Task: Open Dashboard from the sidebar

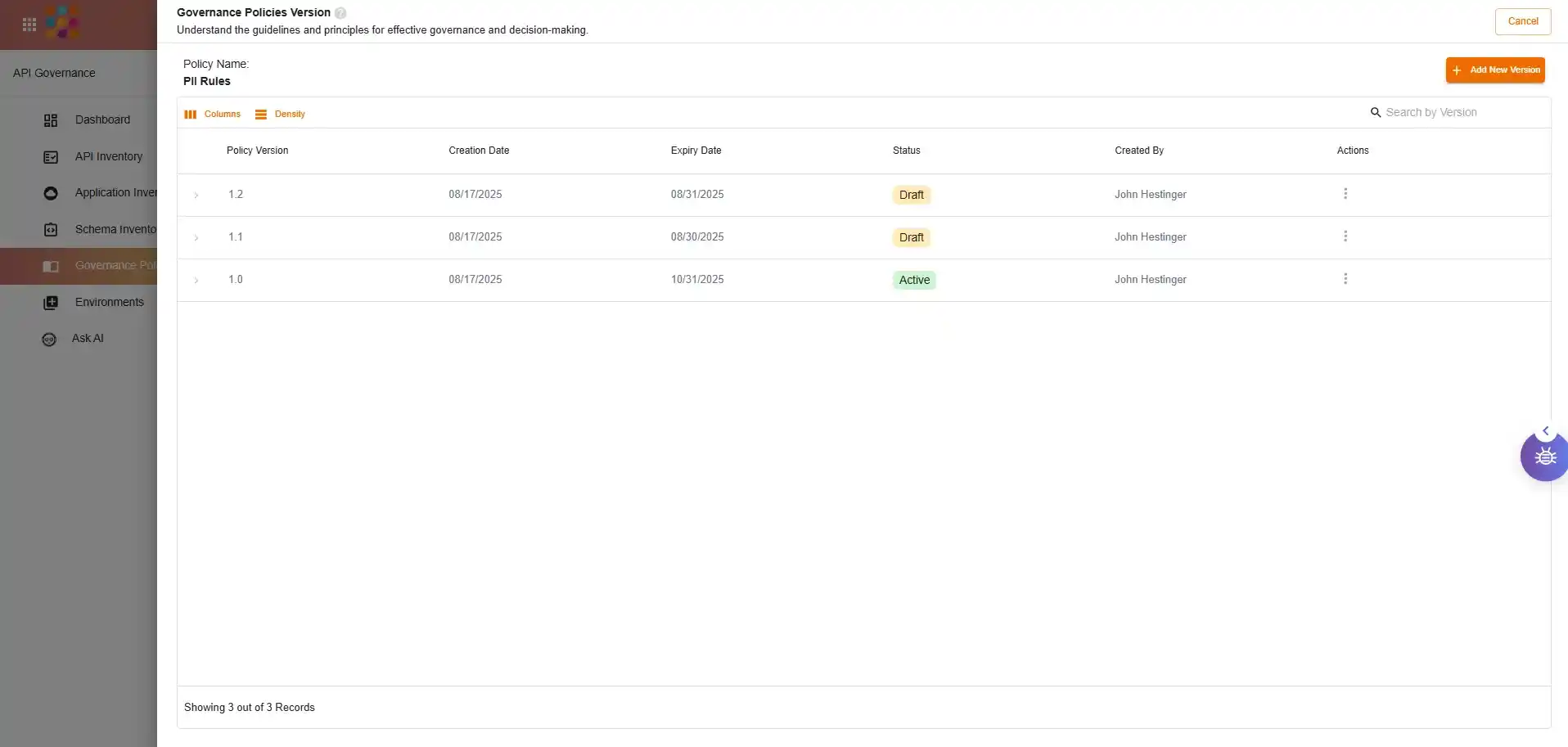Action: tap(102, 119)
